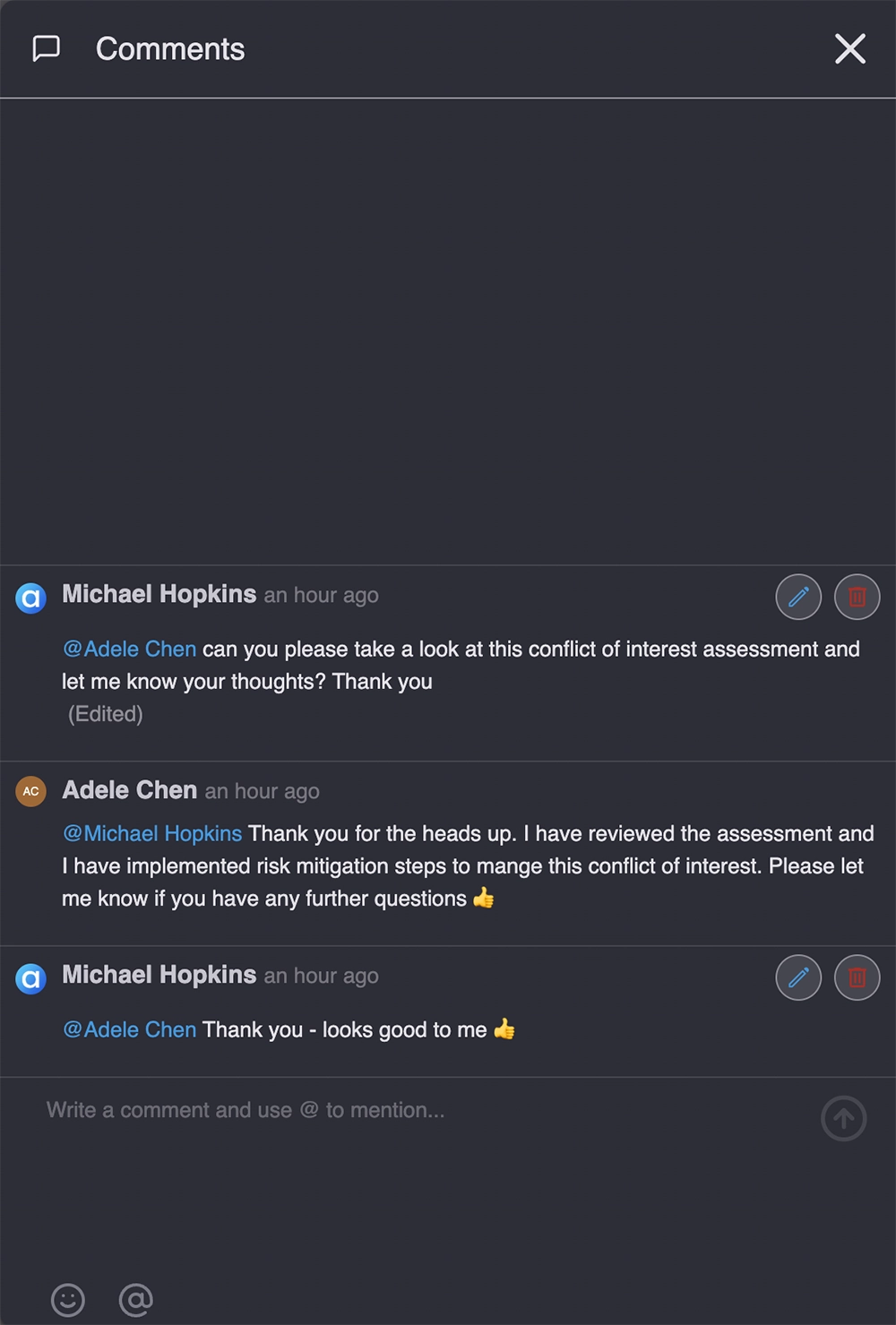Click the speech bubble comments icon in header

pyautogui.click(x=45, y=48)
